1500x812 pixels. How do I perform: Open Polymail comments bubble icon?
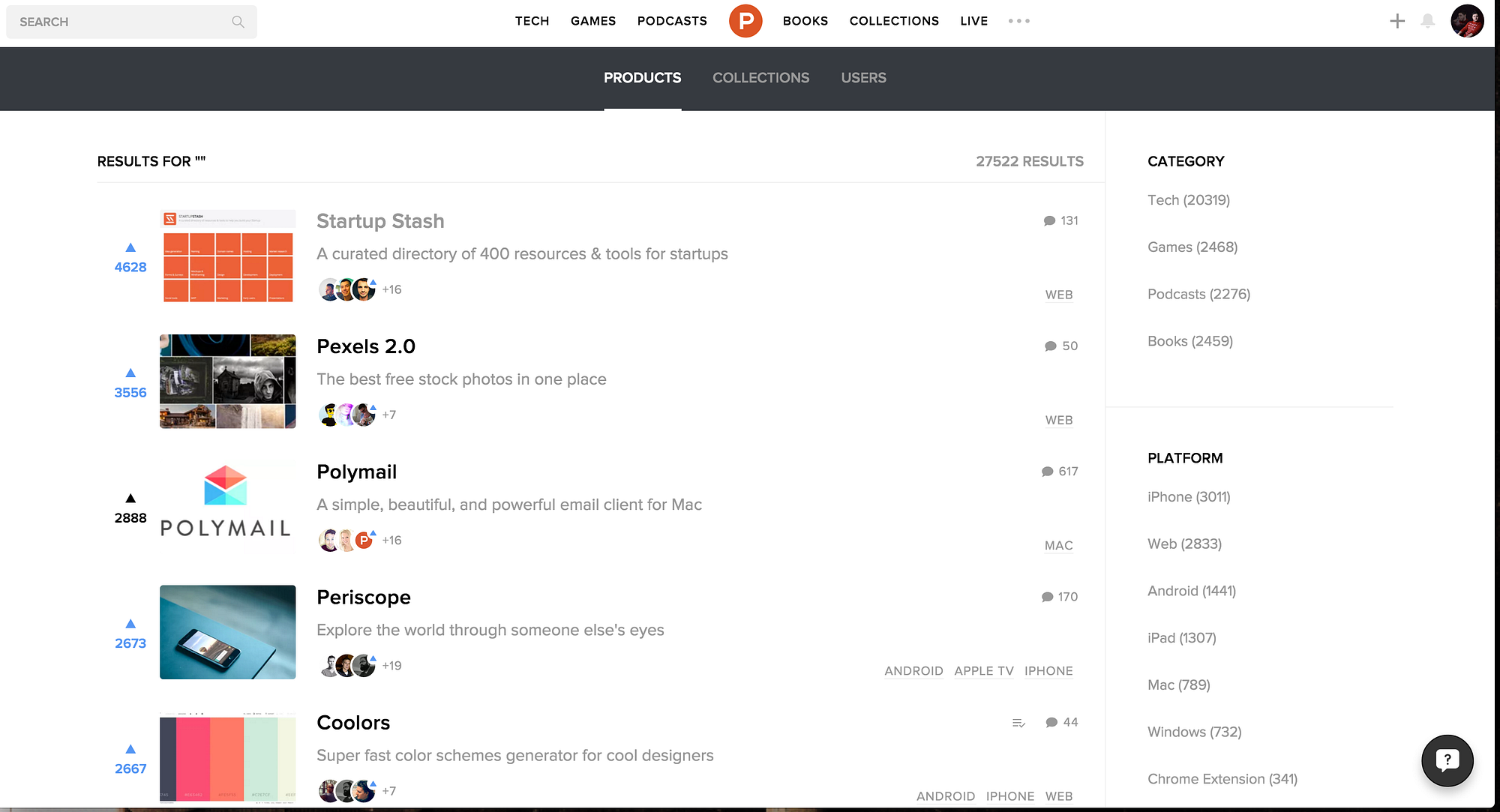(1048, 472)
